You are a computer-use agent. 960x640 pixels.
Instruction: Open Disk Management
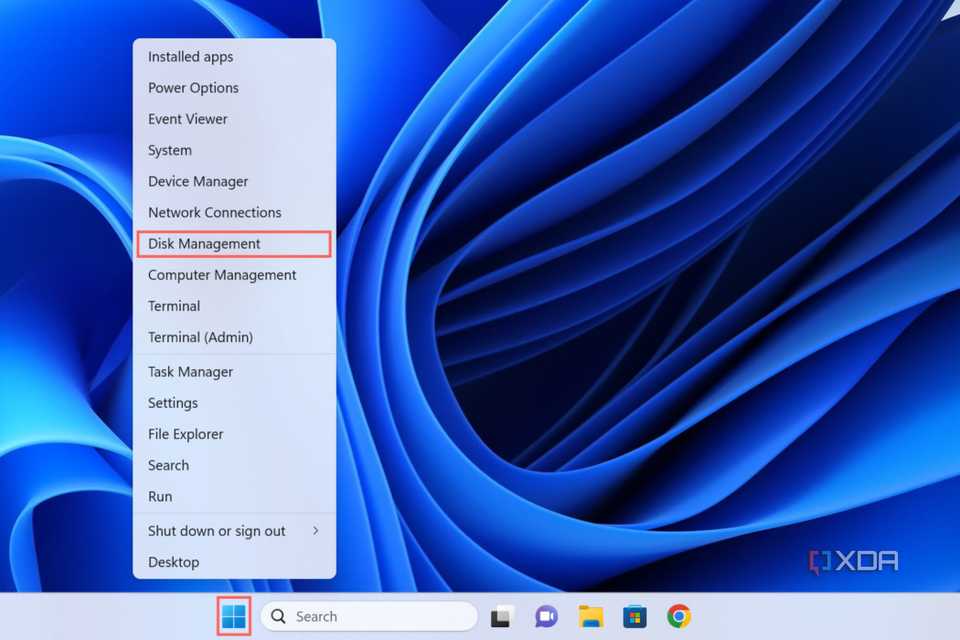pos(234,244)
